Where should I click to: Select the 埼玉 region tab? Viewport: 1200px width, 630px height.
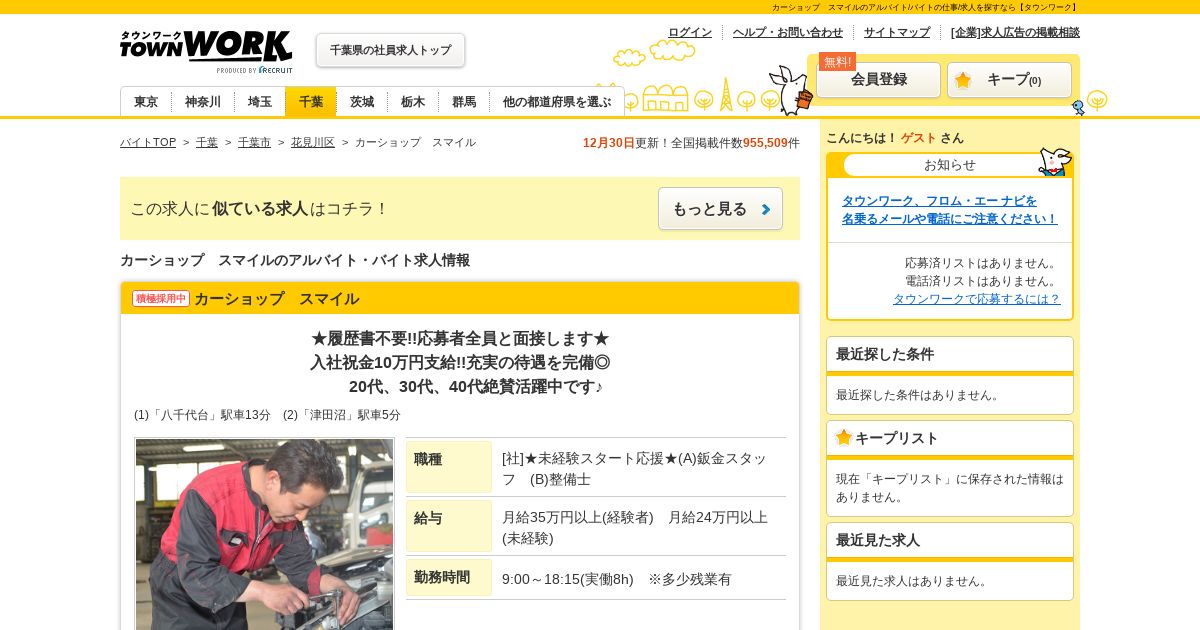[260, 102]
